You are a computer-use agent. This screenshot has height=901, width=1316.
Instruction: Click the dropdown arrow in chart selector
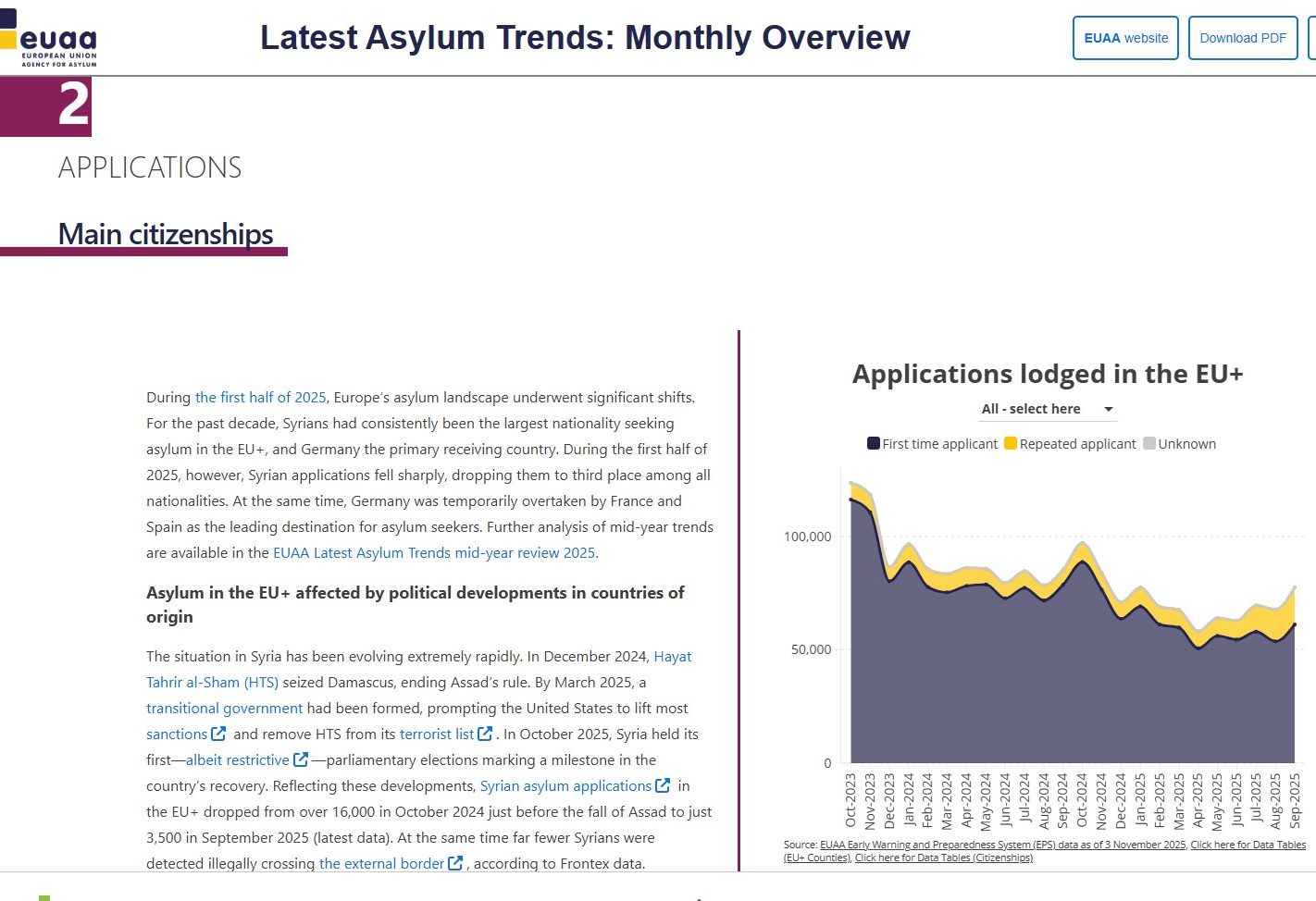click(x=1109, y=409)
